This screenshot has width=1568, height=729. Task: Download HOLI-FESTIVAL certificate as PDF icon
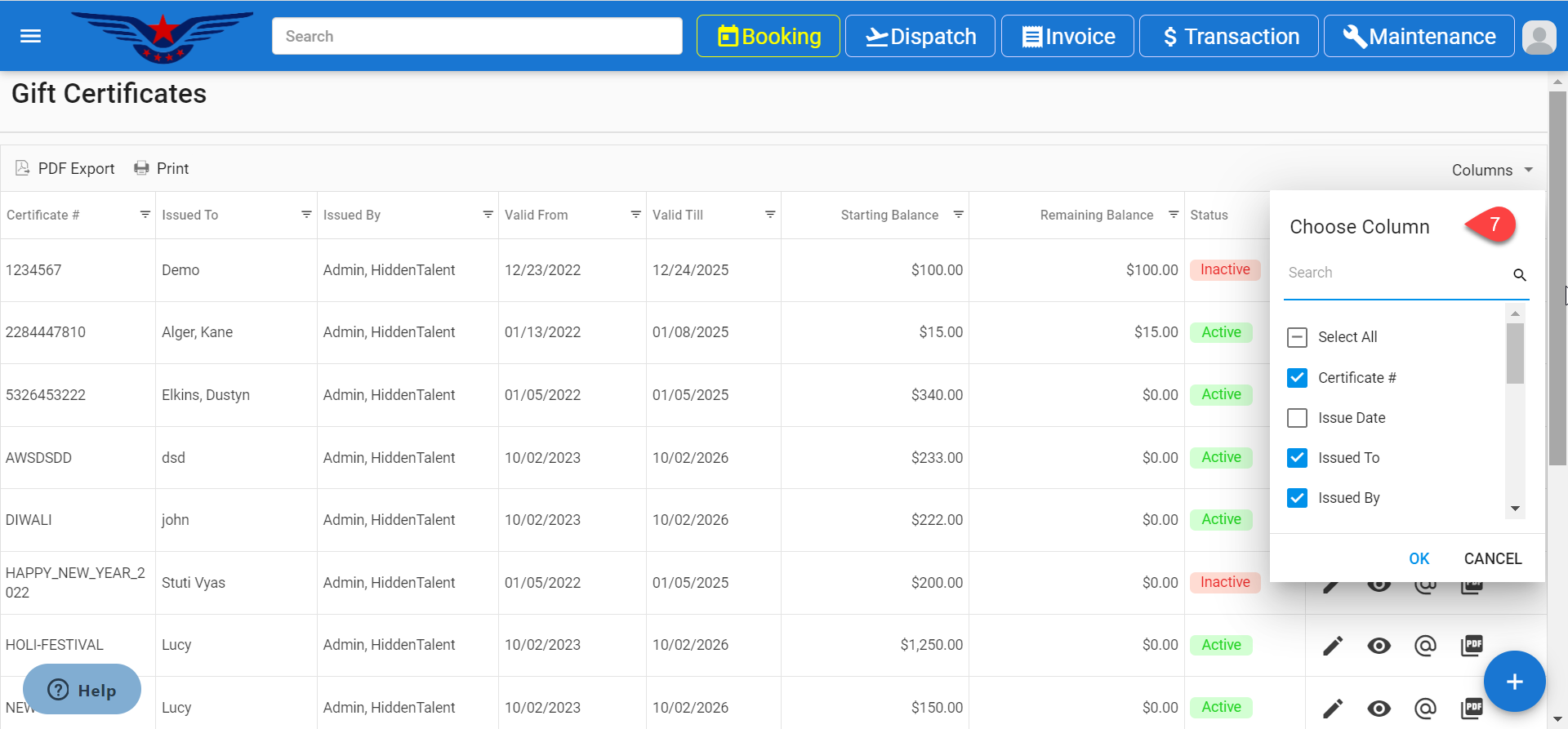pos(1472,646)
